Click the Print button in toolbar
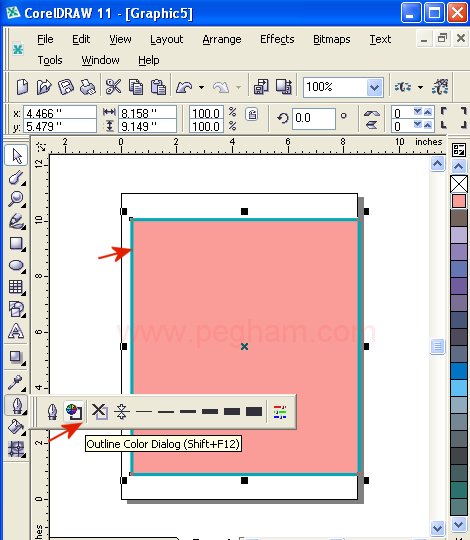This screenshot has width=470, height=540. coord(87,87)
